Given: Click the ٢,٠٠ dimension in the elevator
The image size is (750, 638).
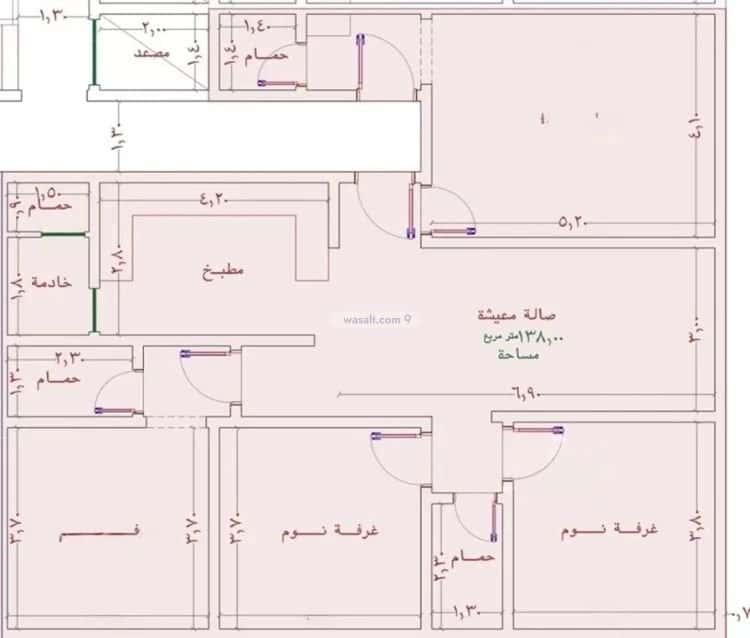Looking at the screenshot, I should point(154,29).
